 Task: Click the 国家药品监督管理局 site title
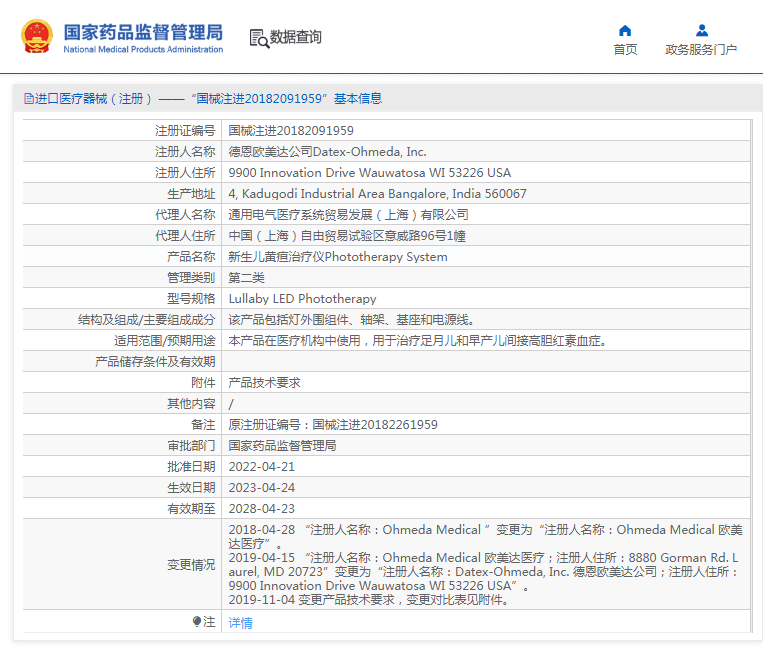pyautogui.click(x=143, y=32)
